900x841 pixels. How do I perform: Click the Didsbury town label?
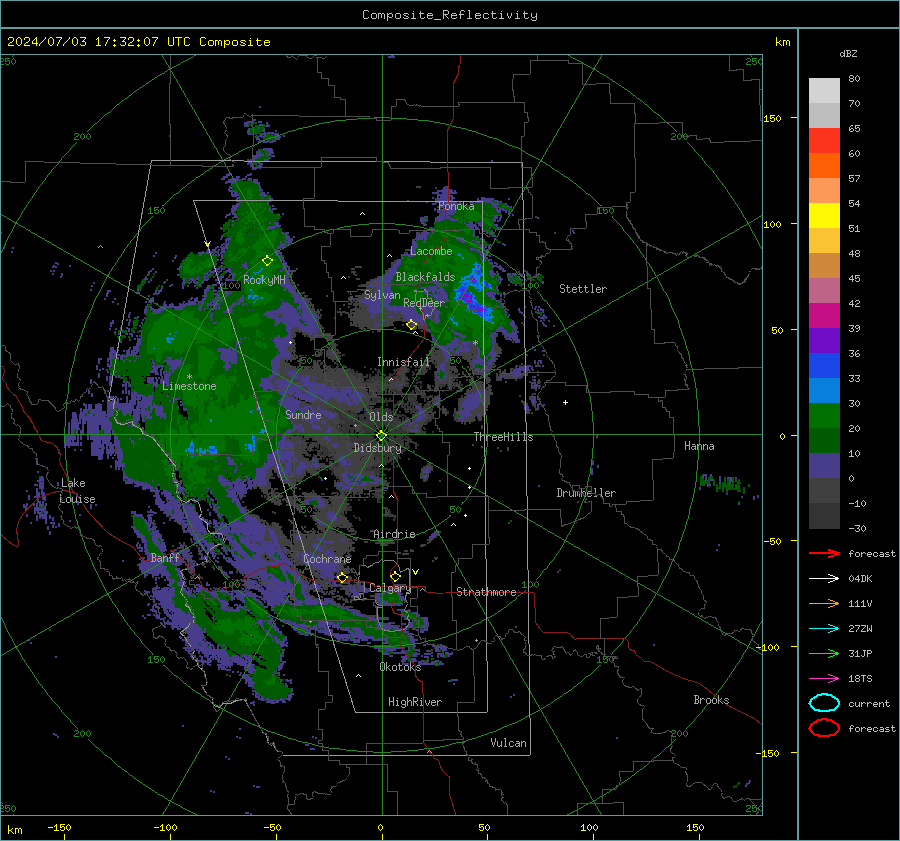coord(378,448)
